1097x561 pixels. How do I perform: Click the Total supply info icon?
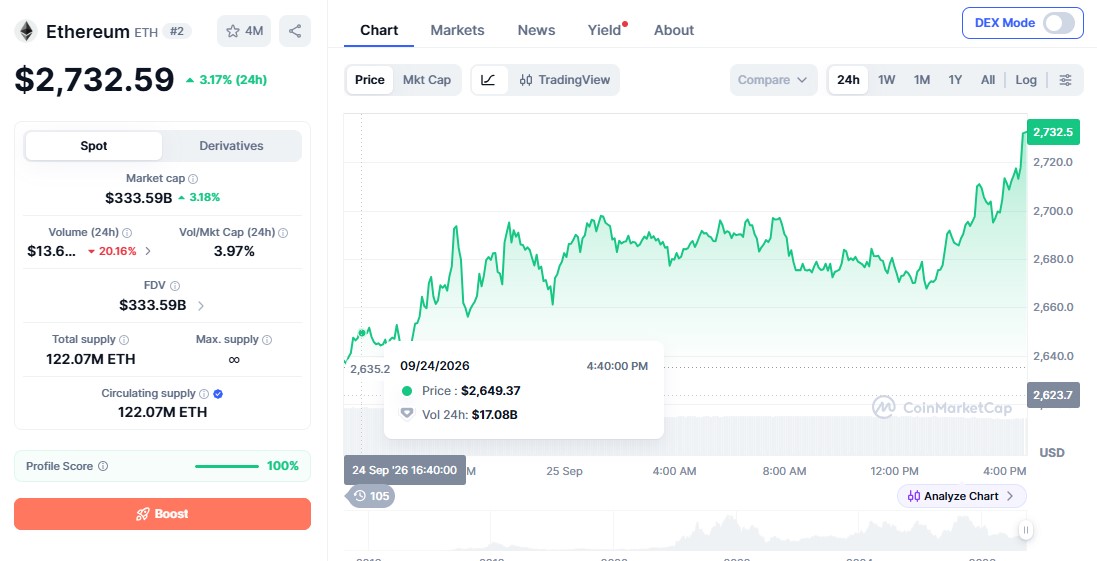(124, 340)
